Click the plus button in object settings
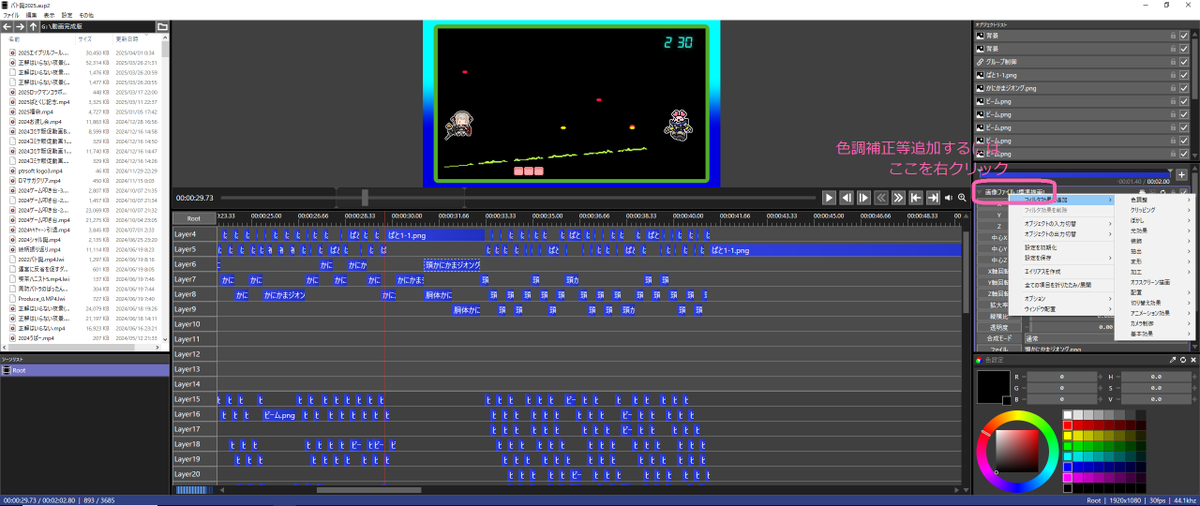Screen dimensions: 1200x506 coord(1182,174)
